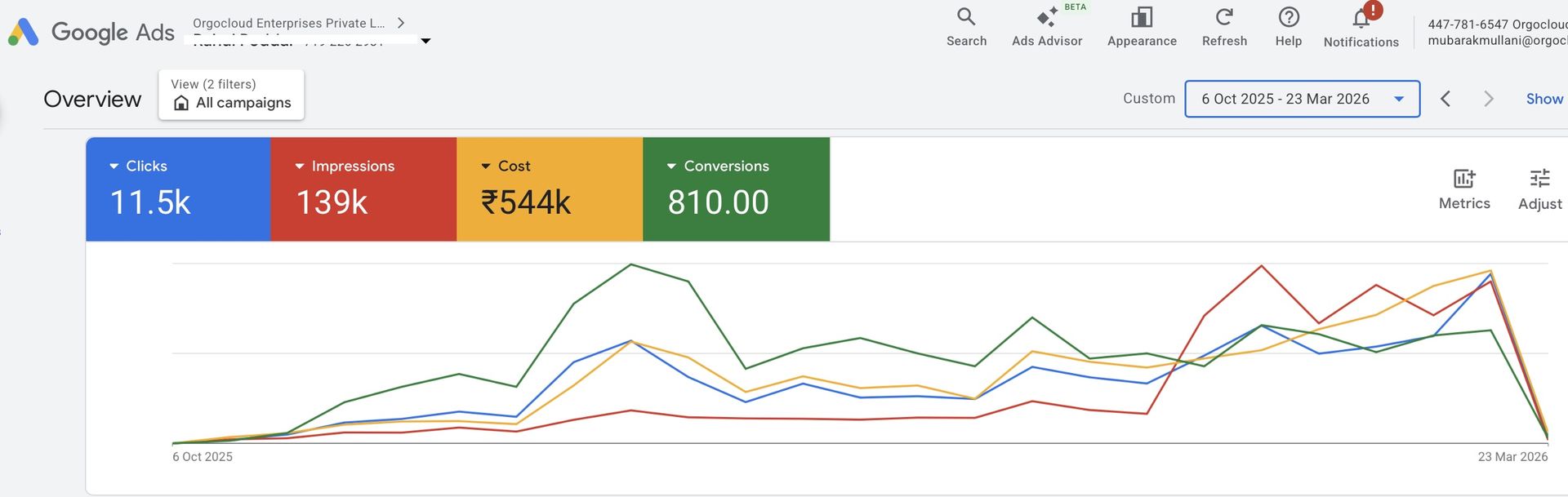Open the Help menu
The height and width of the screenshot is (497, 1568).
click(1288, 27)
